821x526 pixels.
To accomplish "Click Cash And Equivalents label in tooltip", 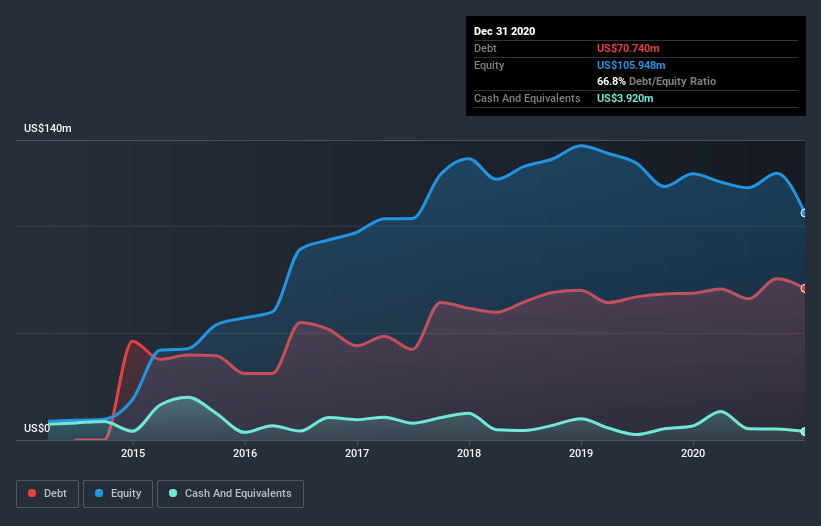I will point(527,98).
